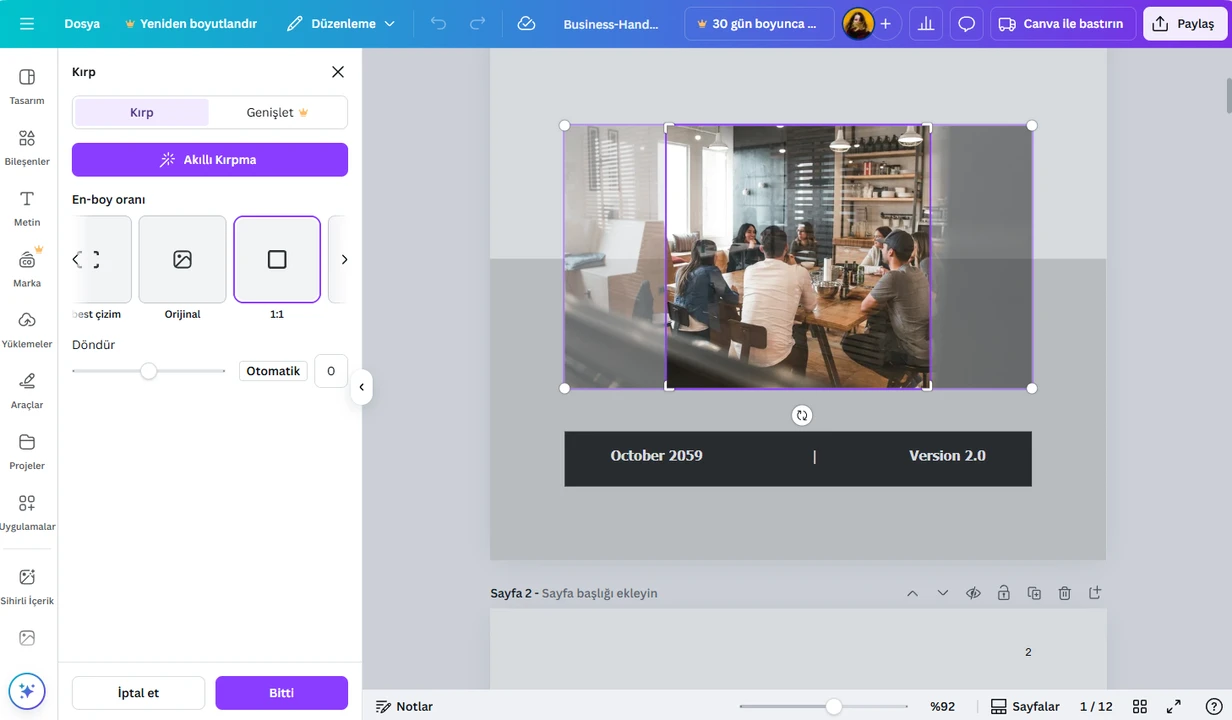1232x720 pixels.
Task: Delete page 2 with trash icon
Action: pyautogui.click(x=1065, y=593)
